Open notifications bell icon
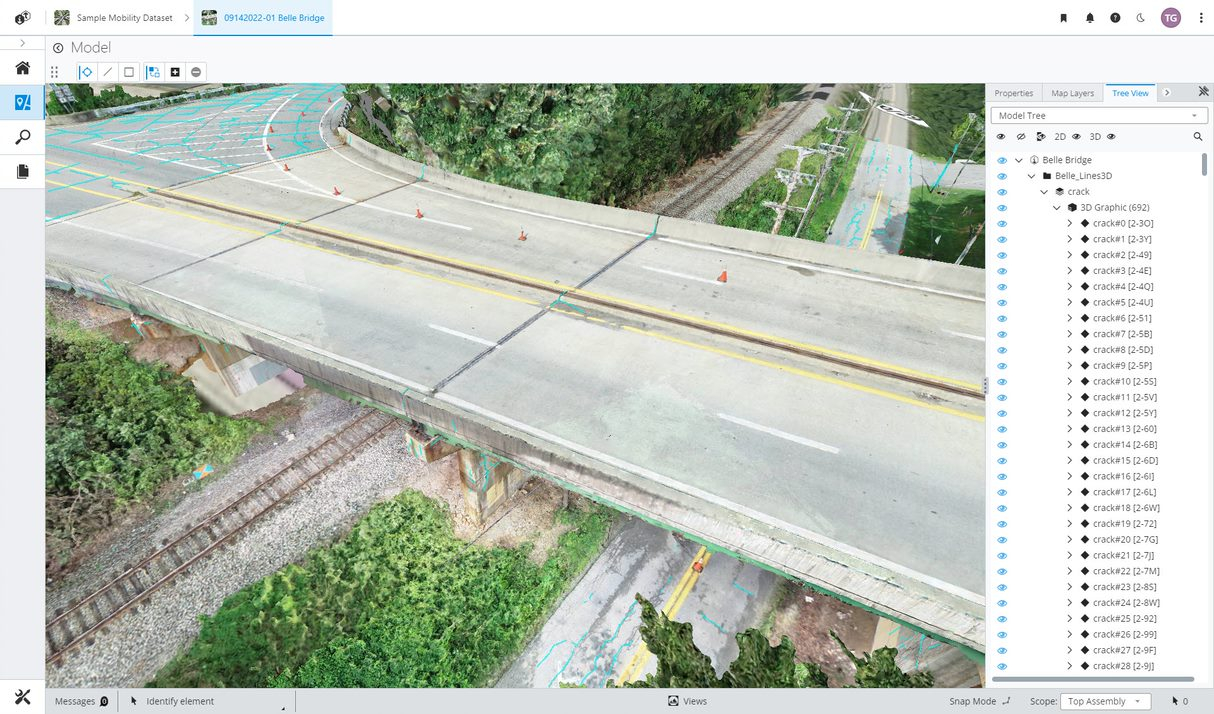Image resolution: width=1214 pixels, height=714 pixels. point(1090,18)
